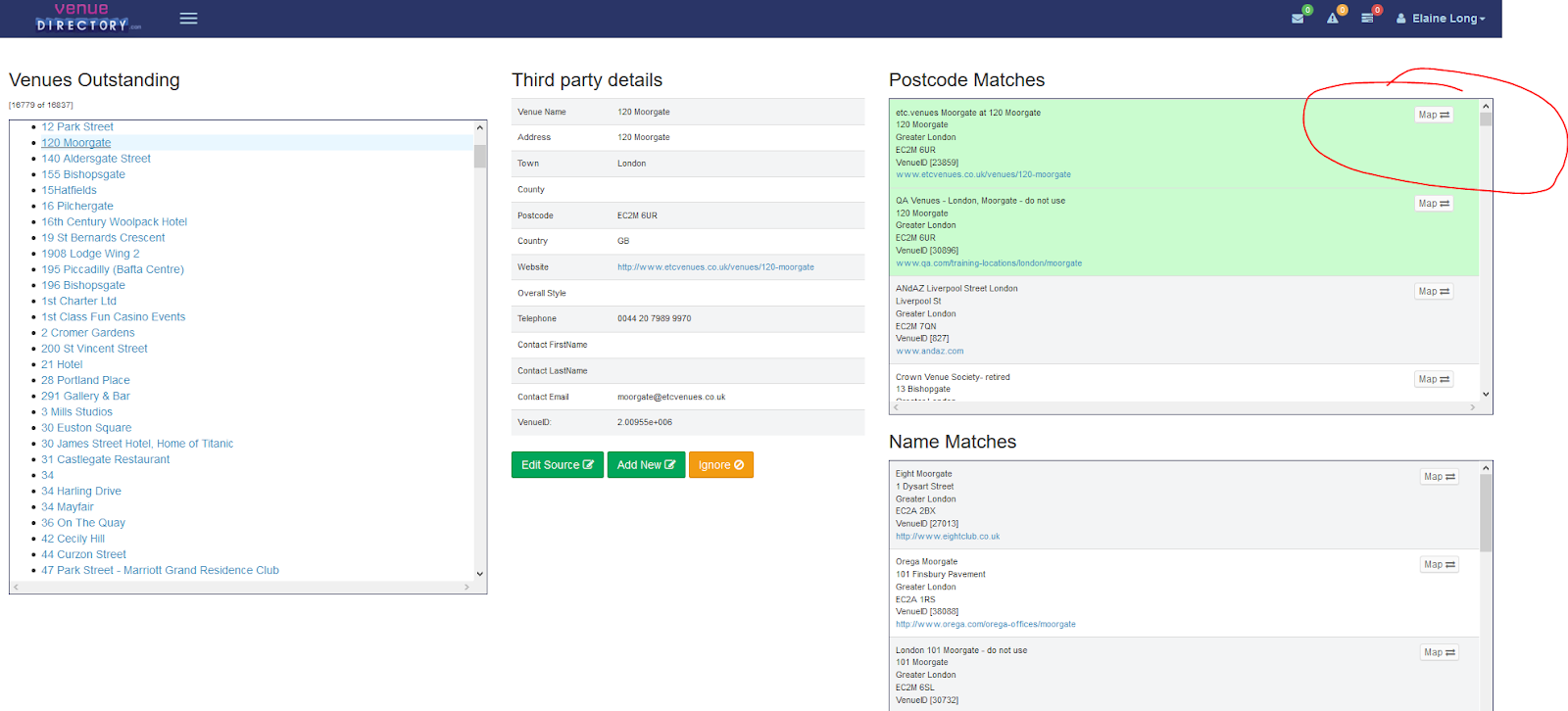Expand the Elaine Long user dropdown

tap(1441, 19)
